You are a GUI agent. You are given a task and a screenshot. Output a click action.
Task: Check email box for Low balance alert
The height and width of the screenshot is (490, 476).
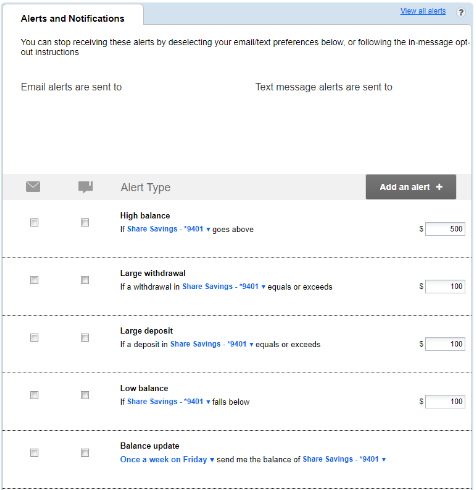[x=34, y=395]
